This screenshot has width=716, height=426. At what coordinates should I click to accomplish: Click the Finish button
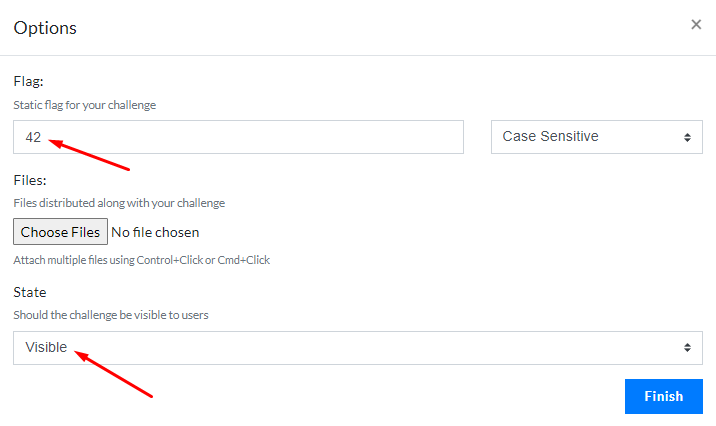663,396
